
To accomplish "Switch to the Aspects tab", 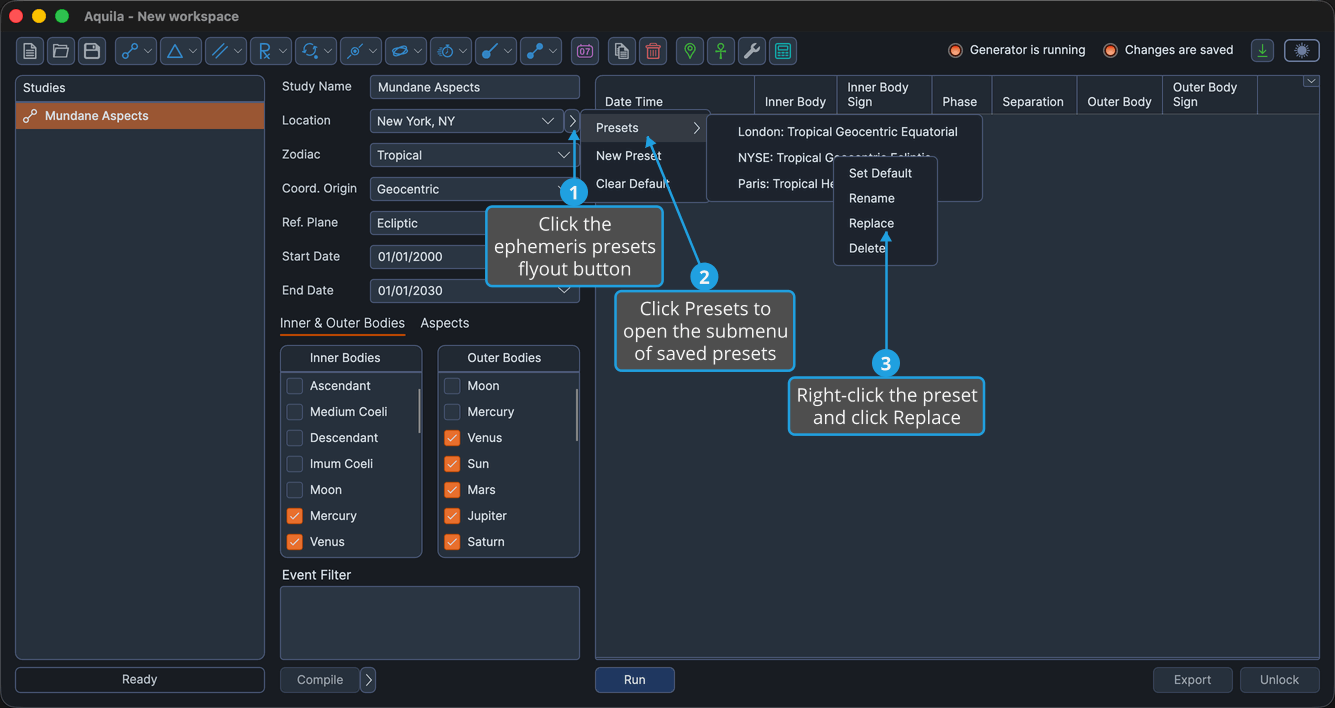I will pos(445,323).
